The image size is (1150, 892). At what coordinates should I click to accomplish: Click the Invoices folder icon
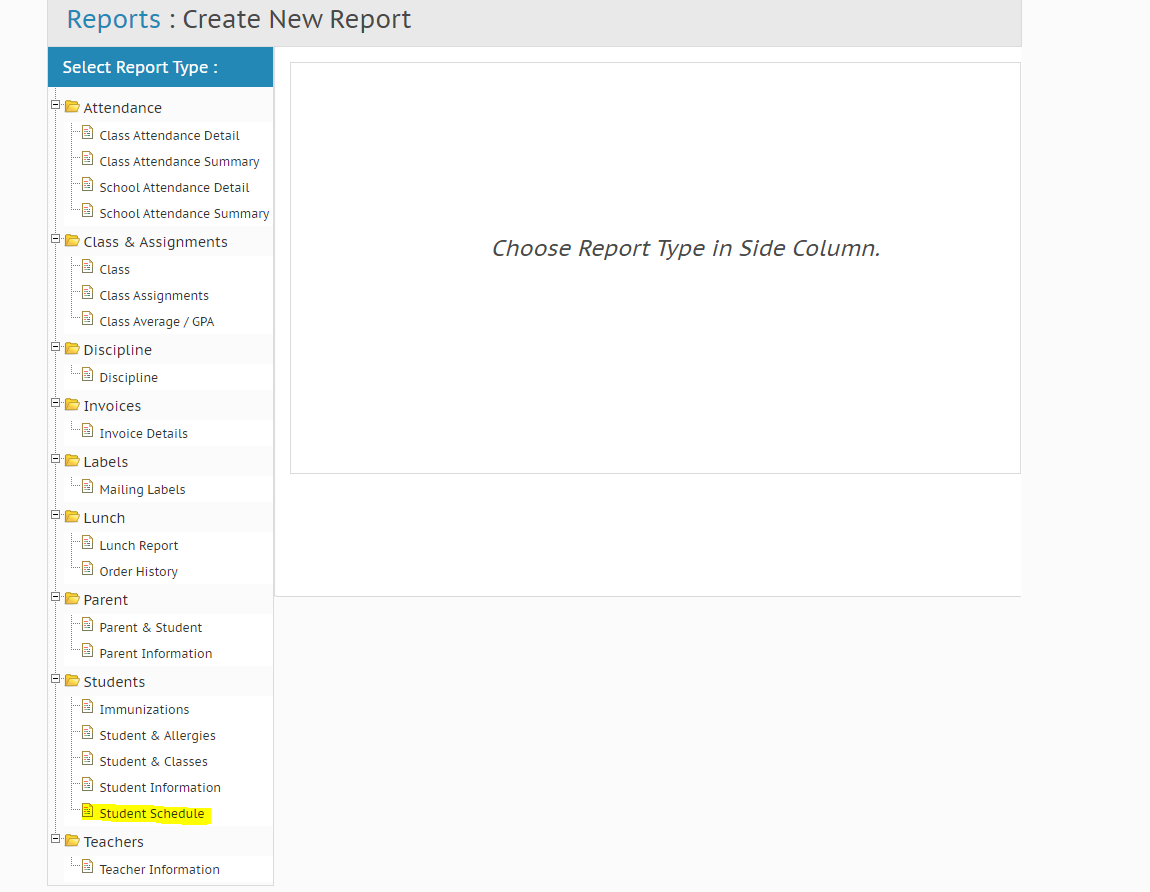(70, 404)
